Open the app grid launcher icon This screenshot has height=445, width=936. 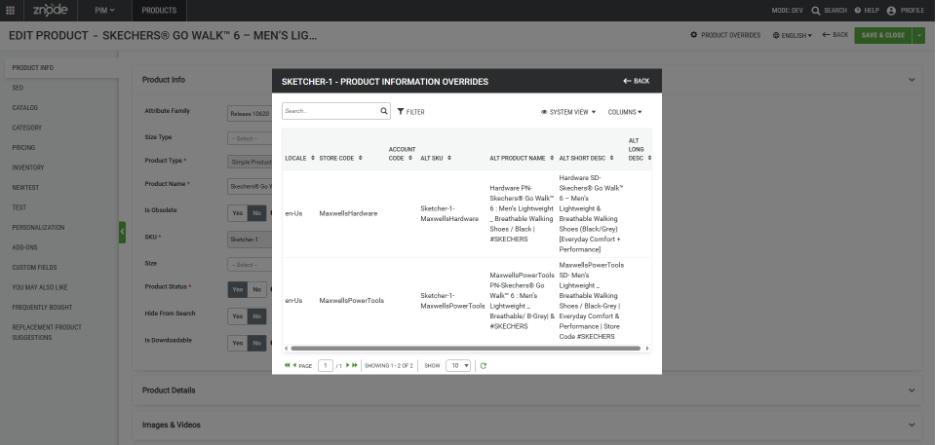pyautogui.click(x=10, y=10)
